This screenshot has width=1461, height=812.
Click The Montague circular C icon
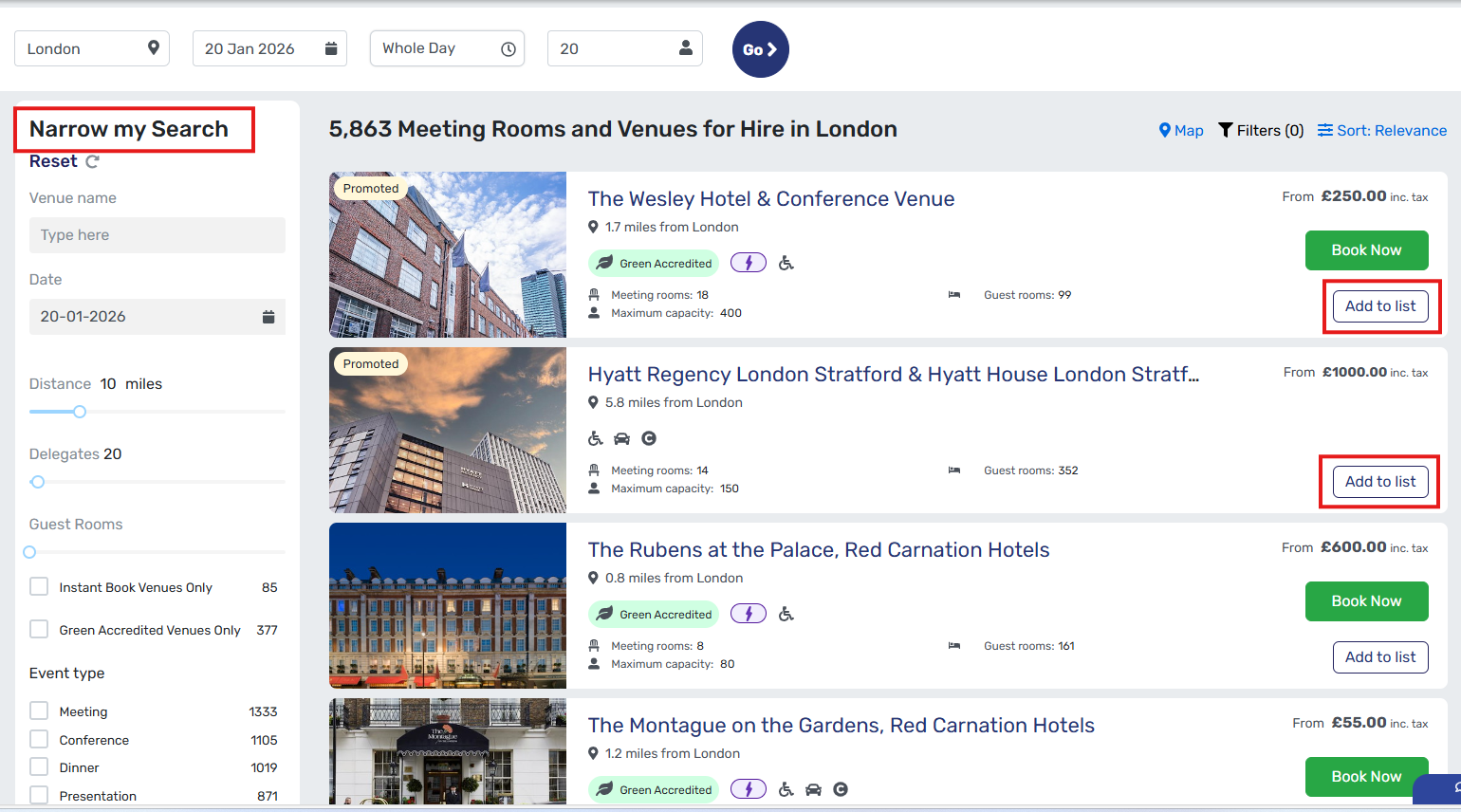pyautogui.click(x=841, y=789)
